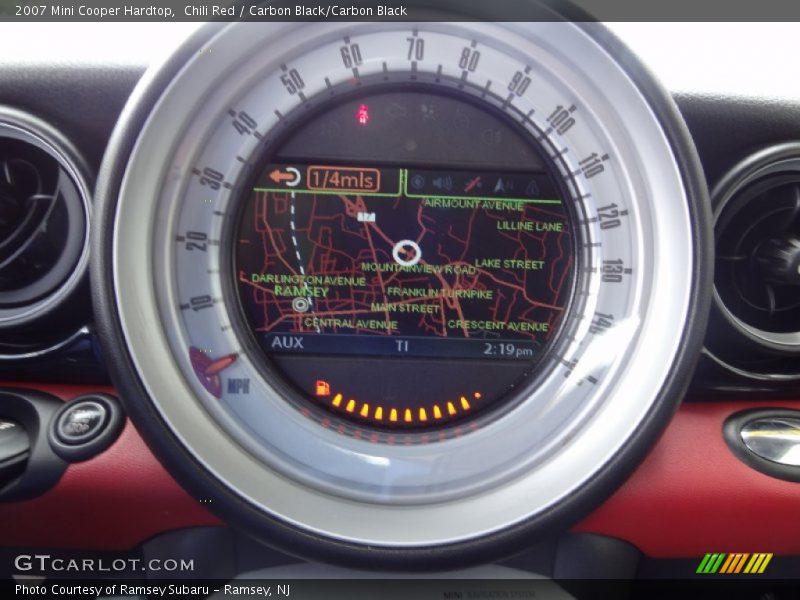Select TI in the status bar
The image size is (800, 600).
[x=402, y=346]
